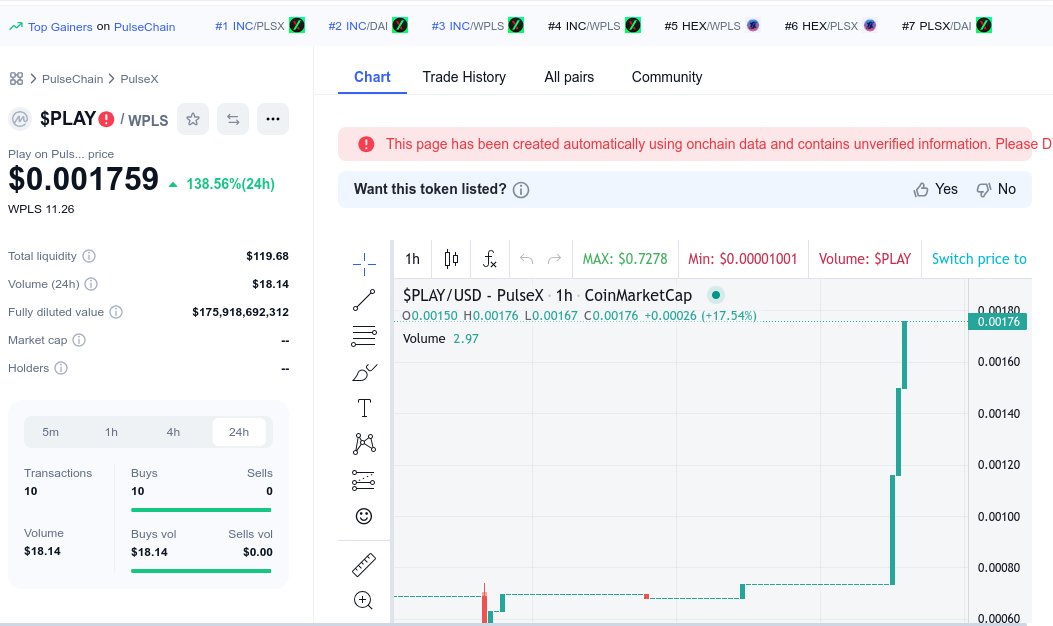1053x626 pixels.
Task: Select the crosshair cursor tool
Action: [x=364, y=264]
